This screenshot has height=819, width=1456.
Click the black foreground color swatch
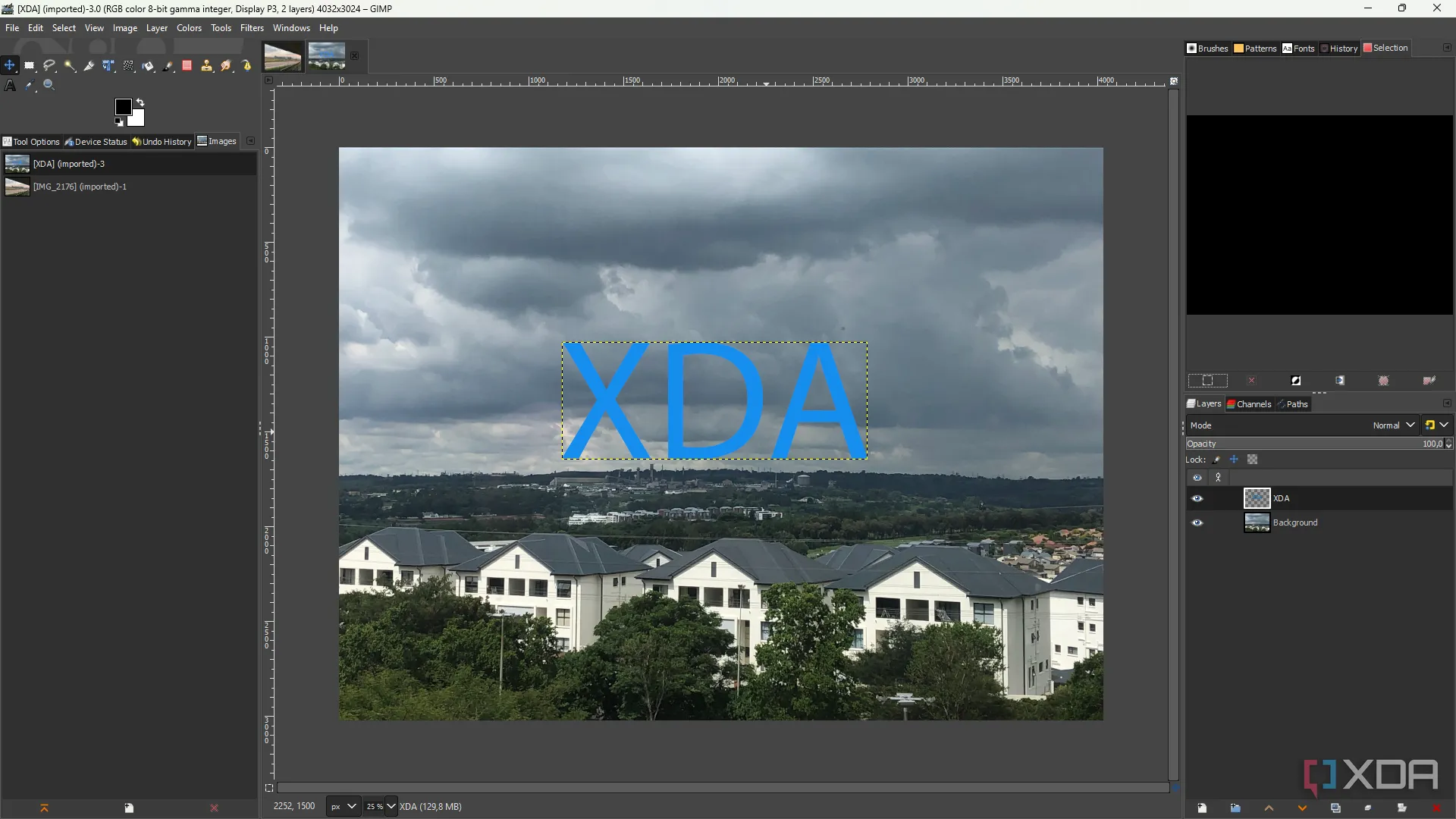(x=122, y=106)
